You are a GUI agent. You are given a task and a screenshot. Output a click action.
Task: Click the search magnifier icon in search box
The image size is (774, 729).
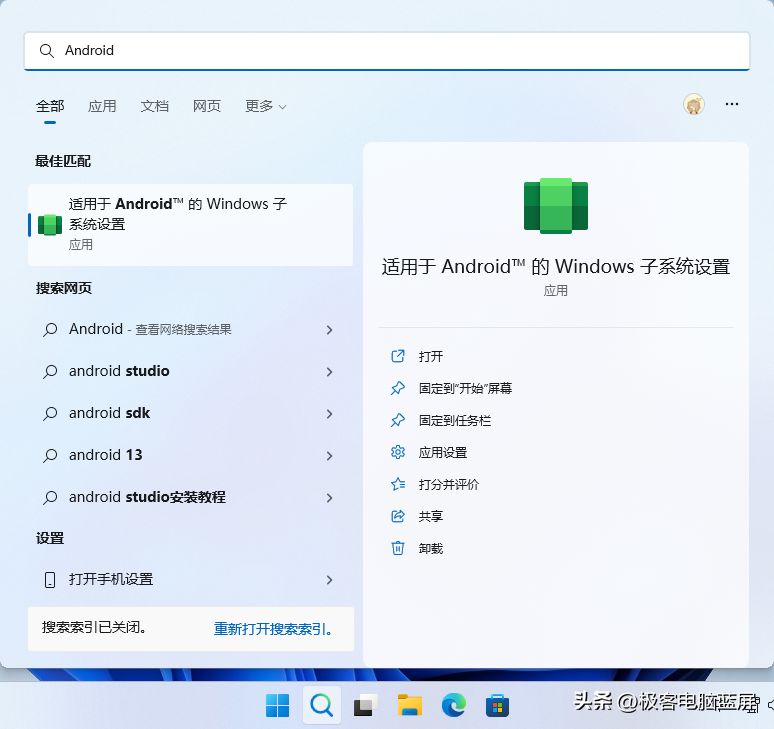(x=46, y=51)
